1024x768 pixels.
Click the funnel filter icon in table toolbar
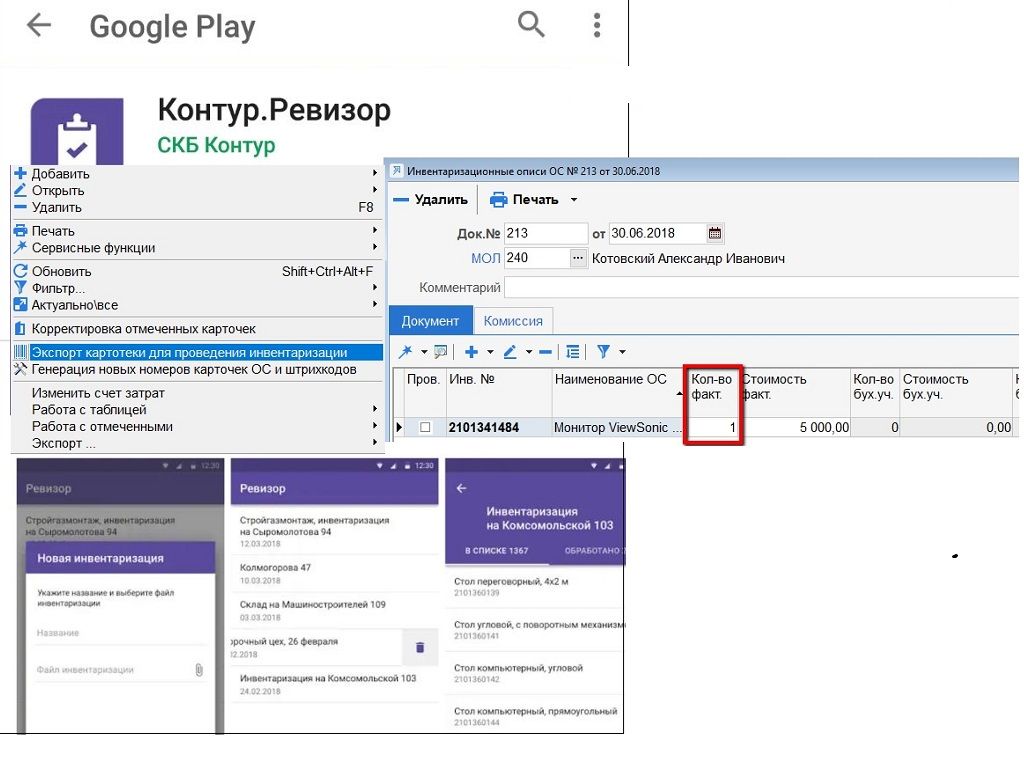coord(603,352)
